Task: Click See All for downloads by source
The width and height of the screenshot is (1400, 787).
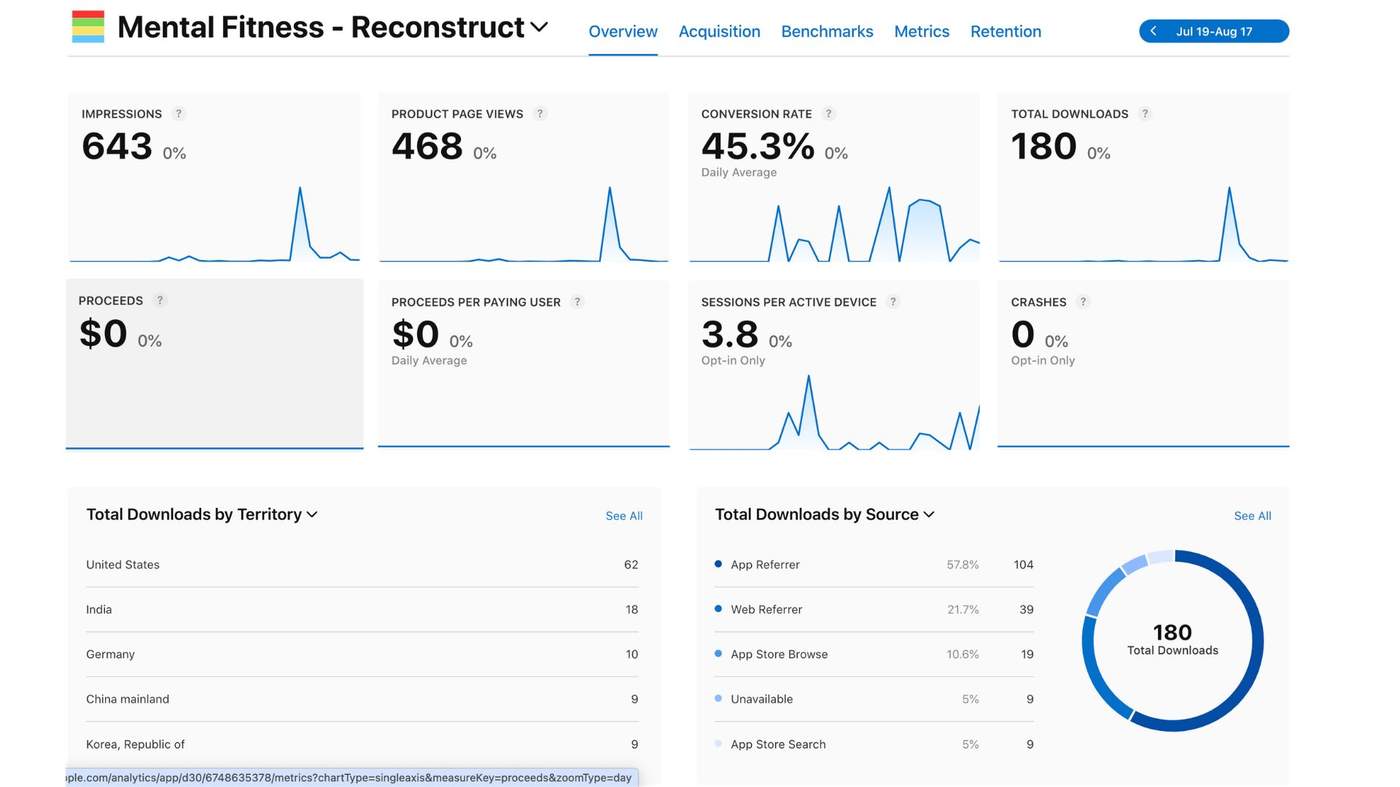Action: coord(1253,516)
